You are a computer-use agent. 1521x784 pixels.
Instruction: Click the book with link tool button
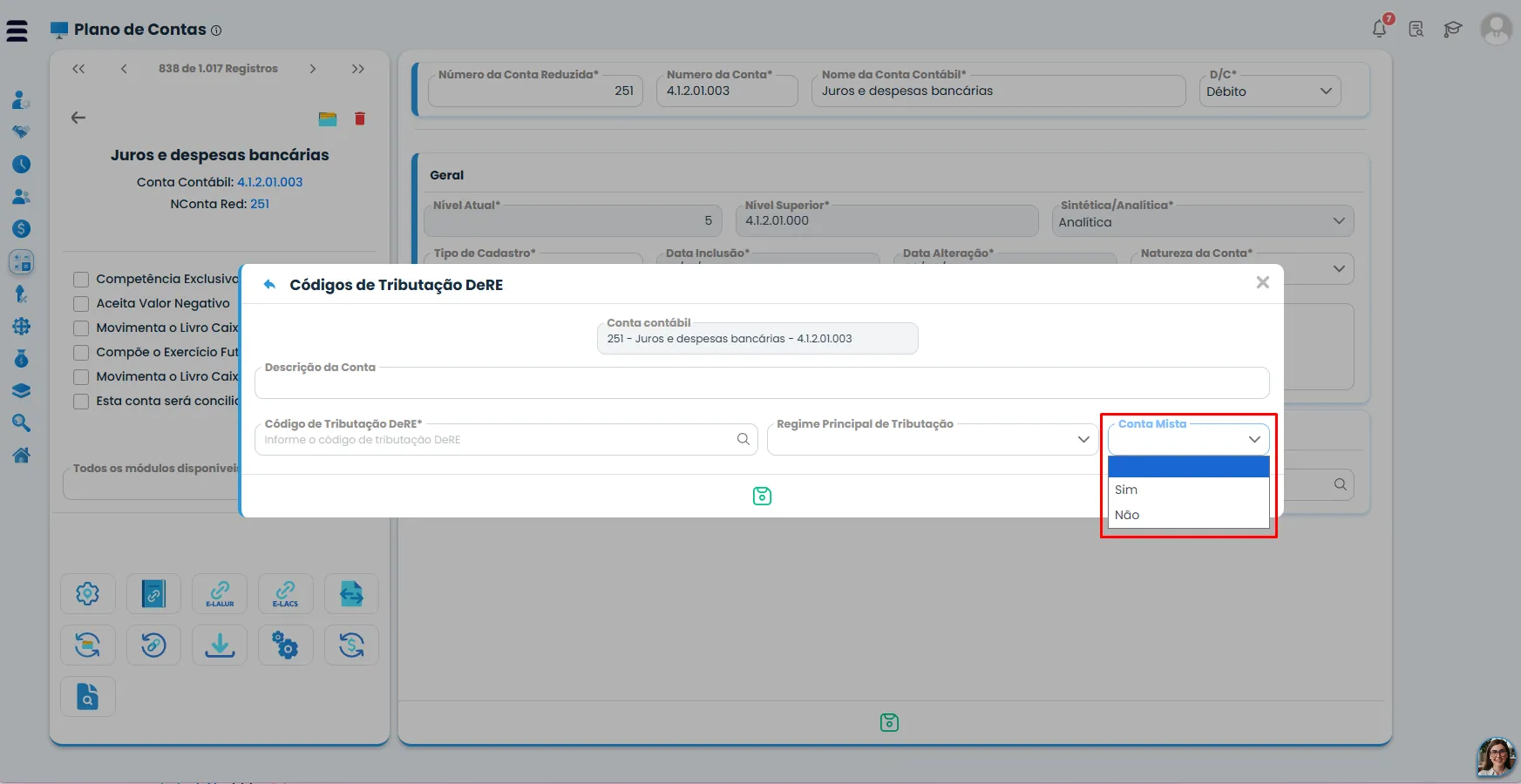pyautogui.click(x=153, y=594)
